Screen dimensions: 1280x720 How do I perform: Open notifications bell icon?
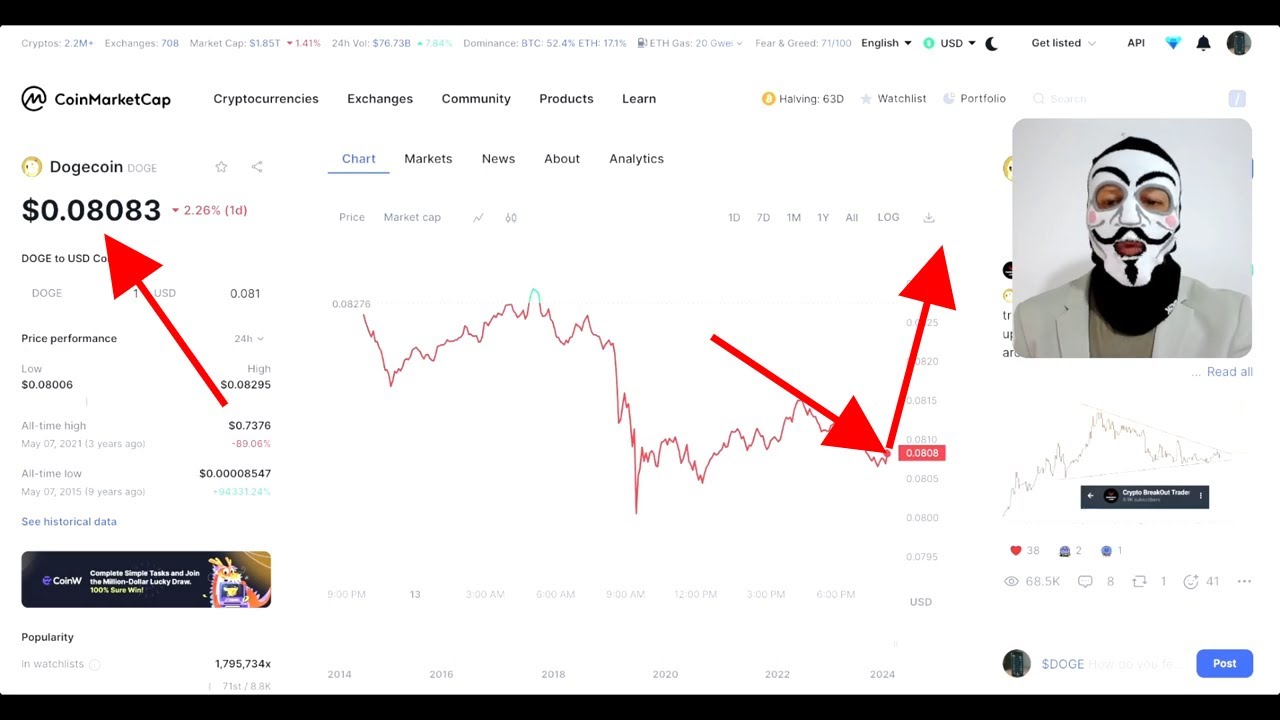point(1204,43)
